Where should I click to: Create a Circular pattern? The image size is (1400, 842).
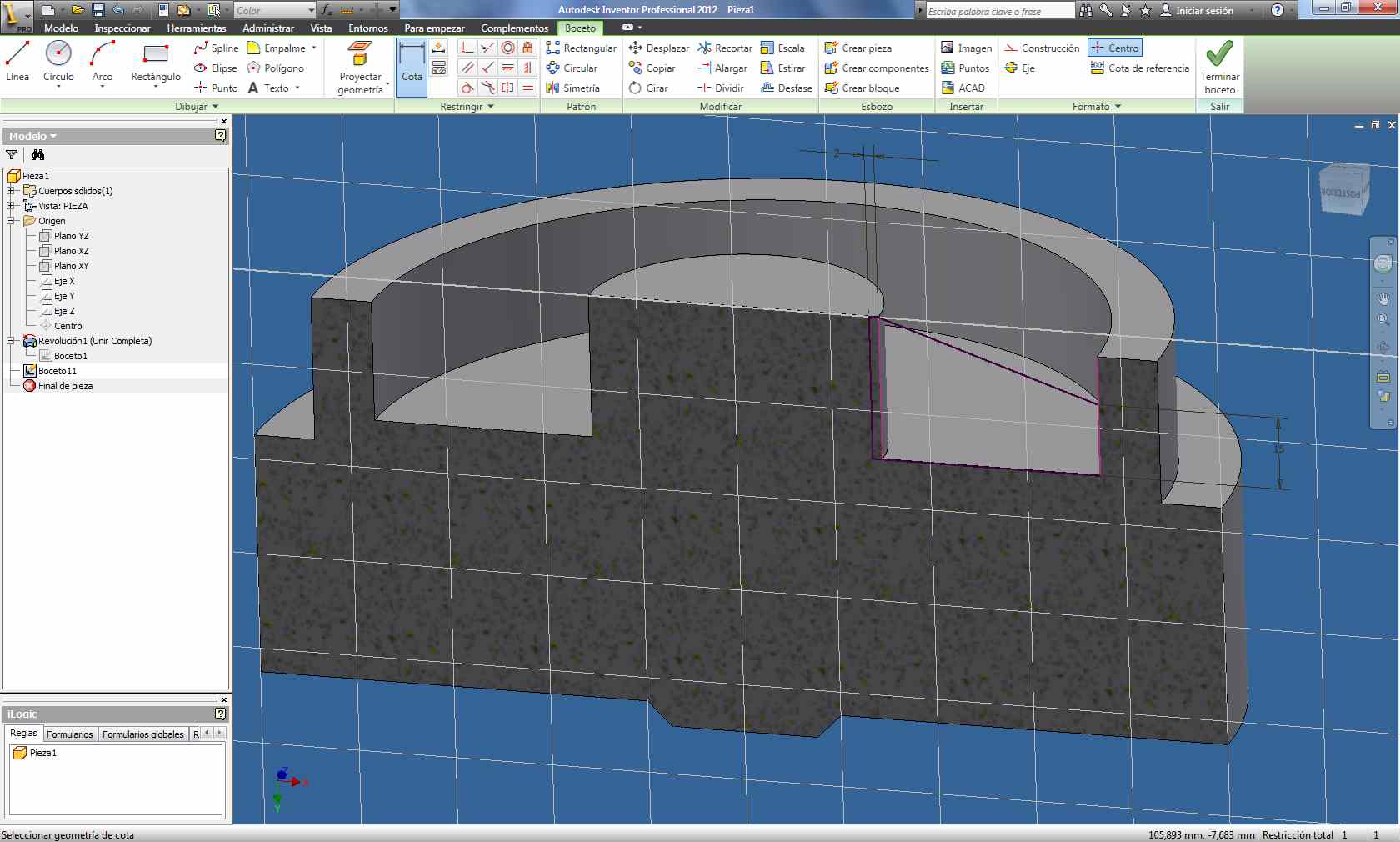(572, 68)
